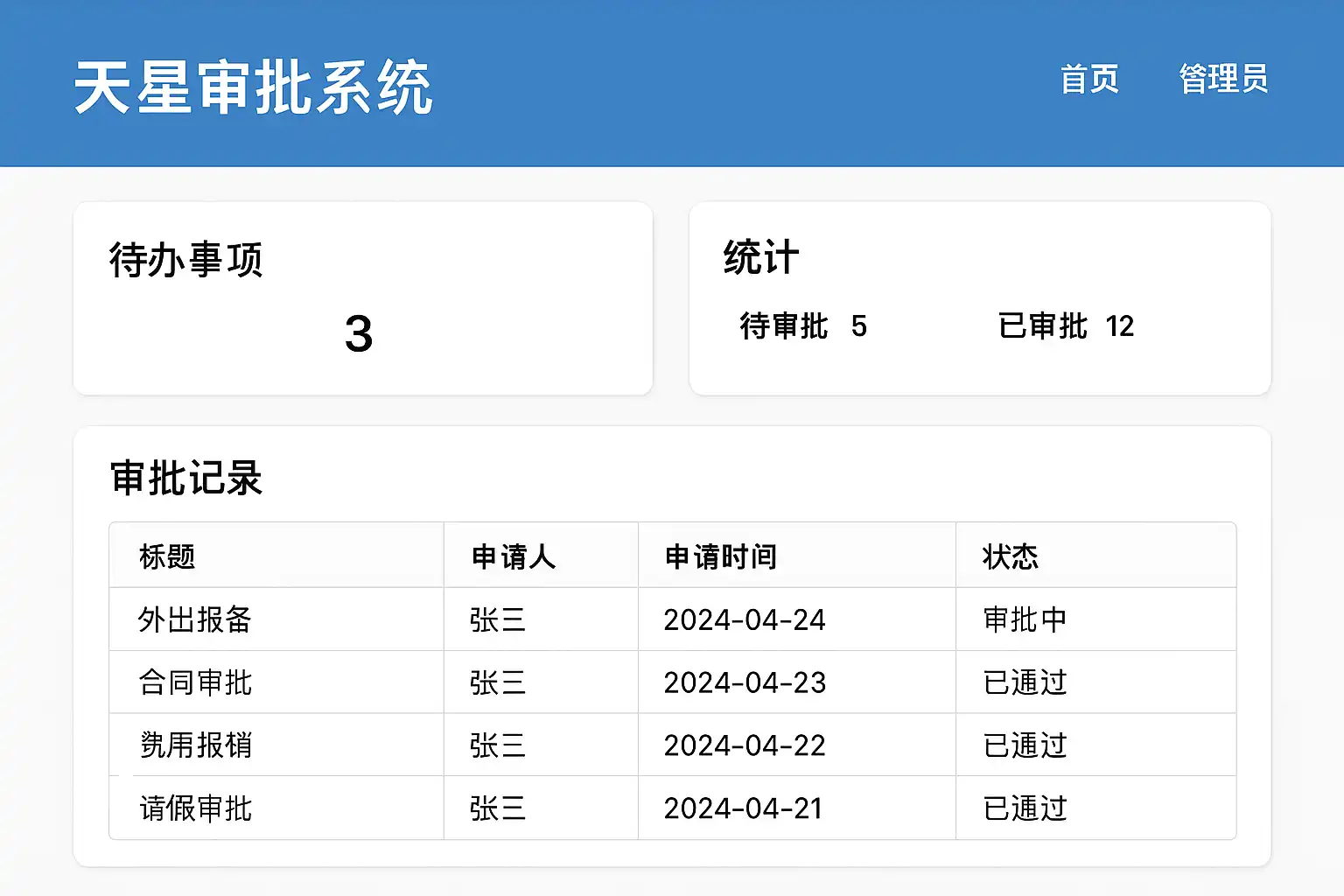Screen dimensions: 1344x896
Task: Click 已通过 status in 合同审批 row
Action: point(1025,682)
